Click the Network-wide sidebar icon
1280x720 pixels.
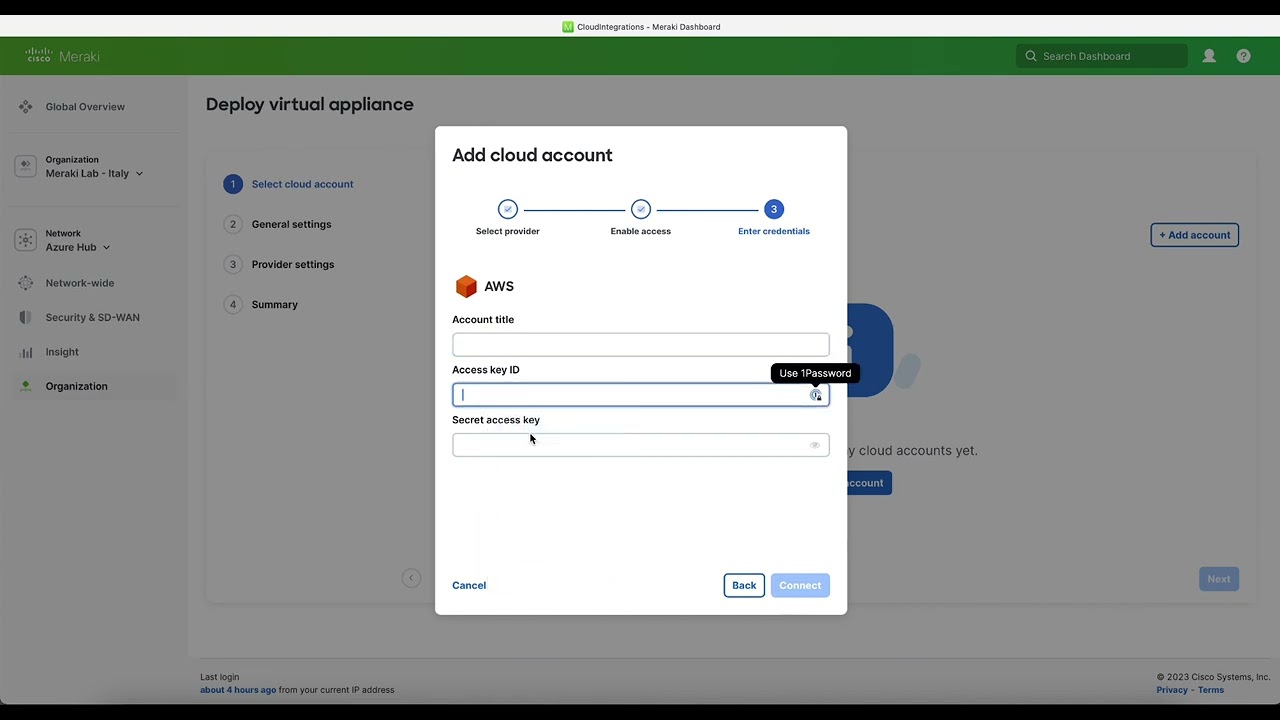pos(26,283)
